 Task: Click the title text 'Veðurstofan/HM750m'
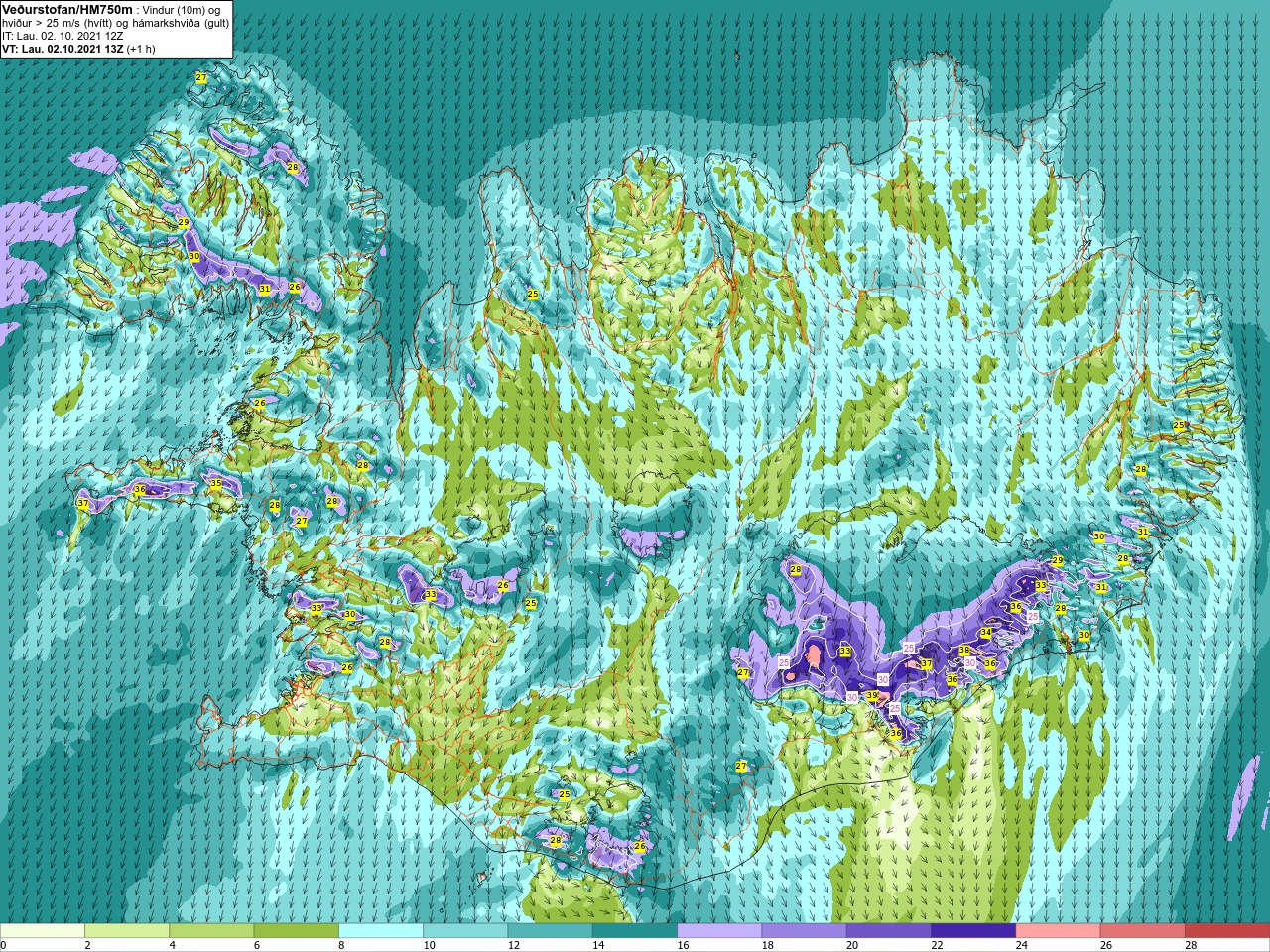click(x=67, y=9)
